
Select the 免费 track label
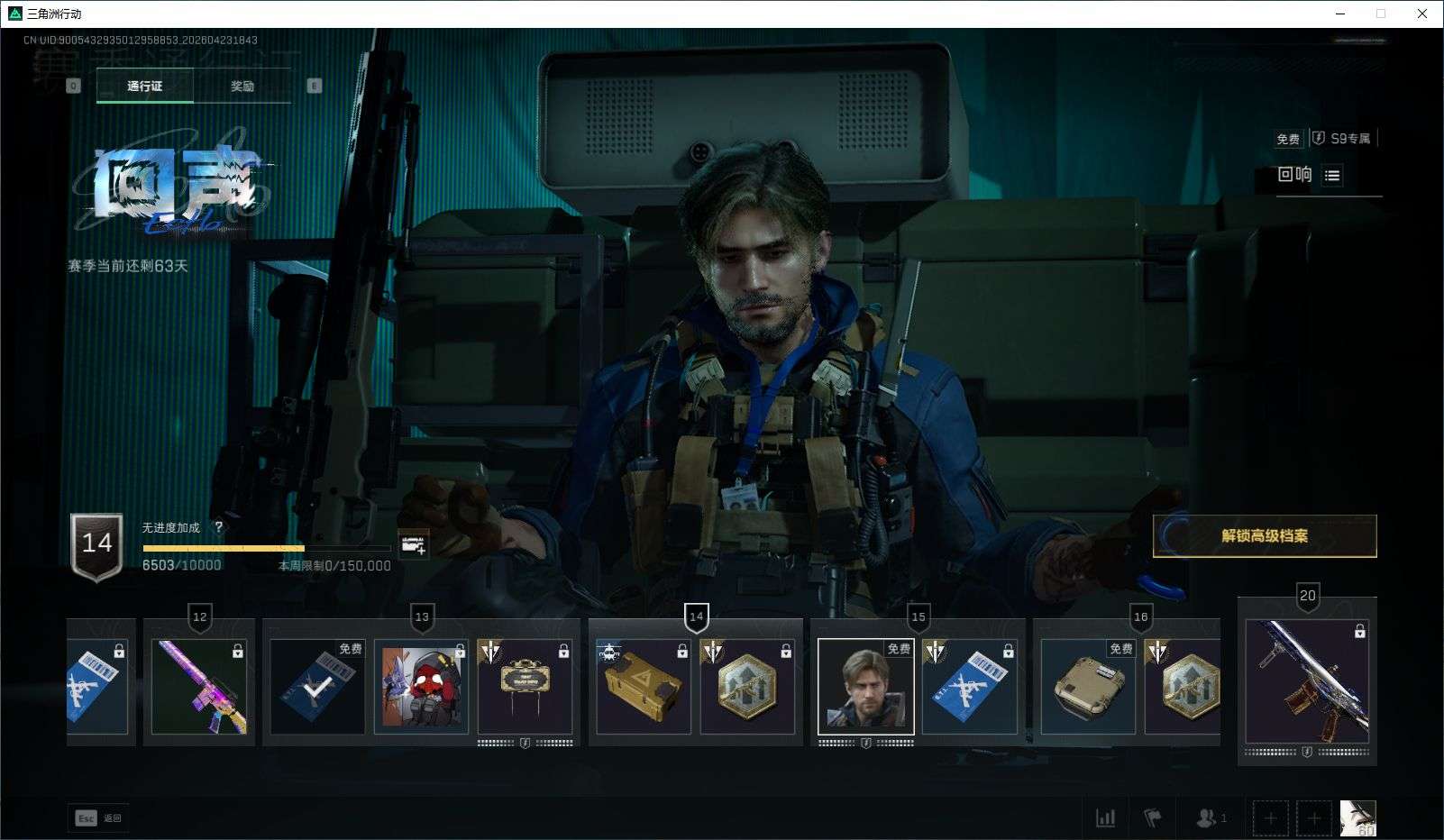[x=1288, y=139]
